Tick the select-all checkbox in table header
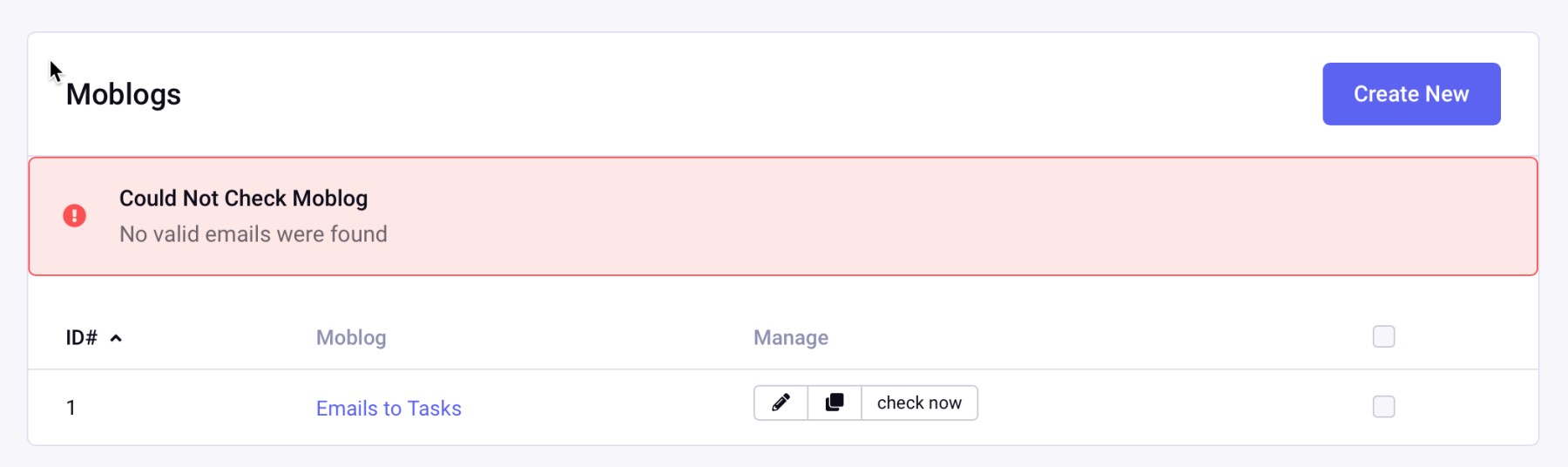 (x=1383, y=336)
